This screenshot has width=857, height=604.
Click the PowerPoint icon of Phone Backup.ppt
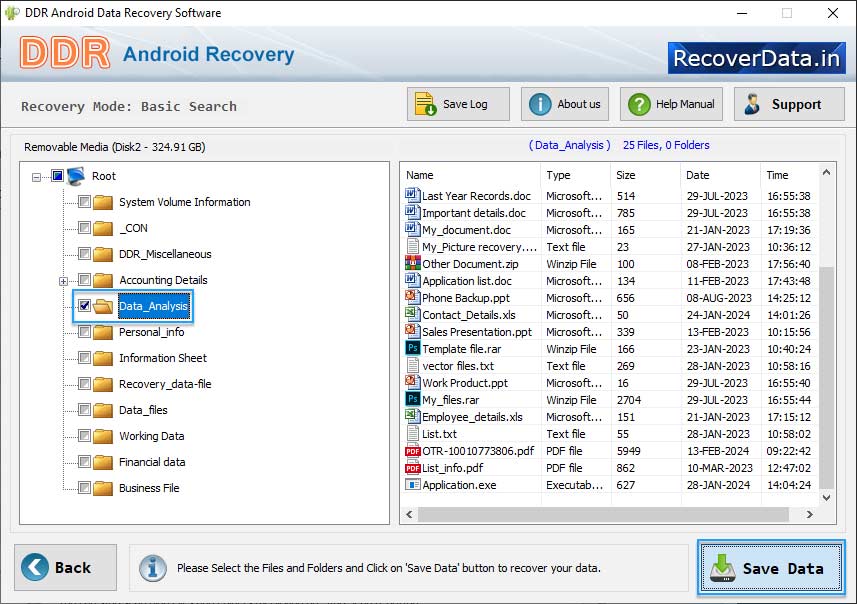(x=412, y=297)
